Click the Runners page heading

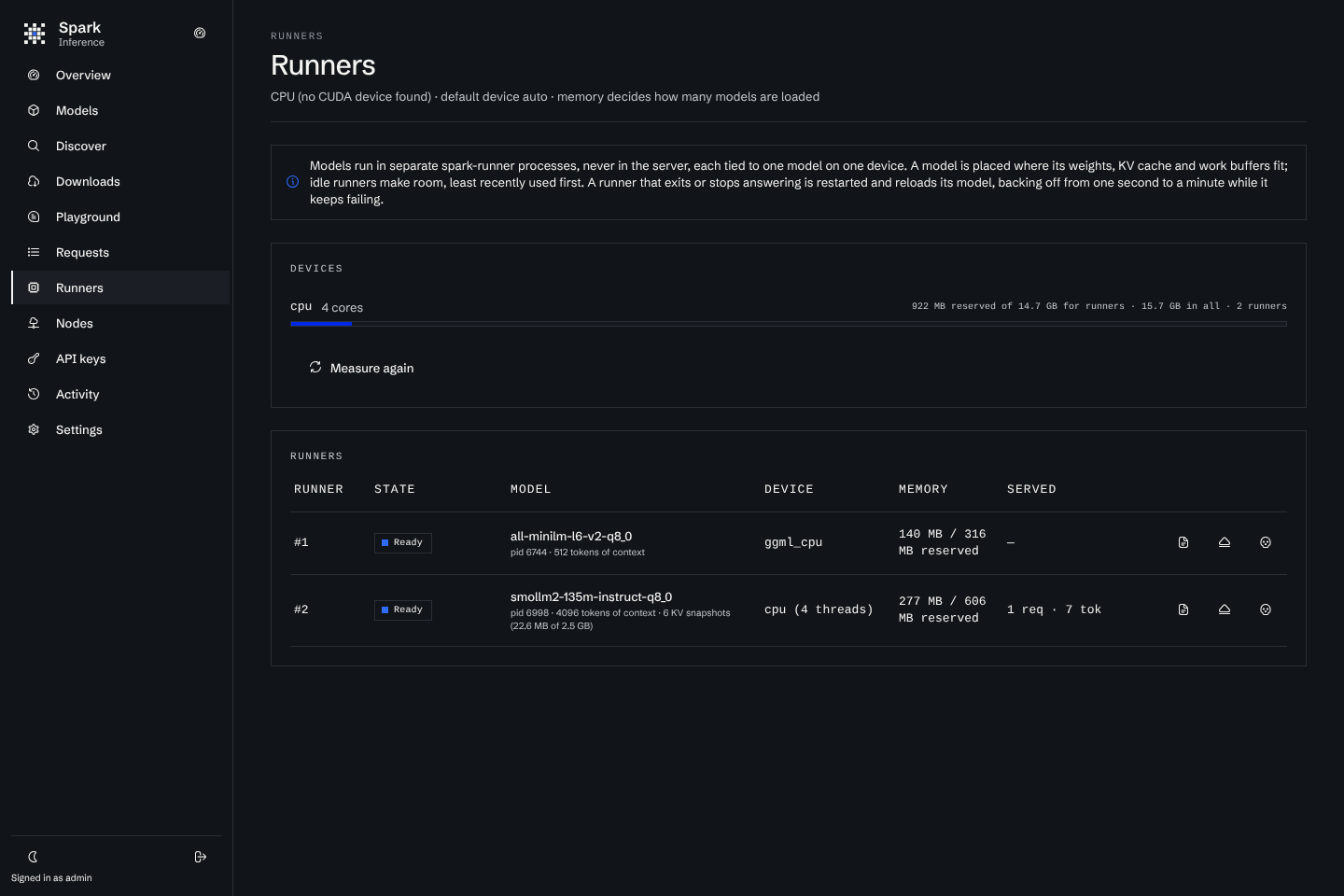click(x=323, y=65)
